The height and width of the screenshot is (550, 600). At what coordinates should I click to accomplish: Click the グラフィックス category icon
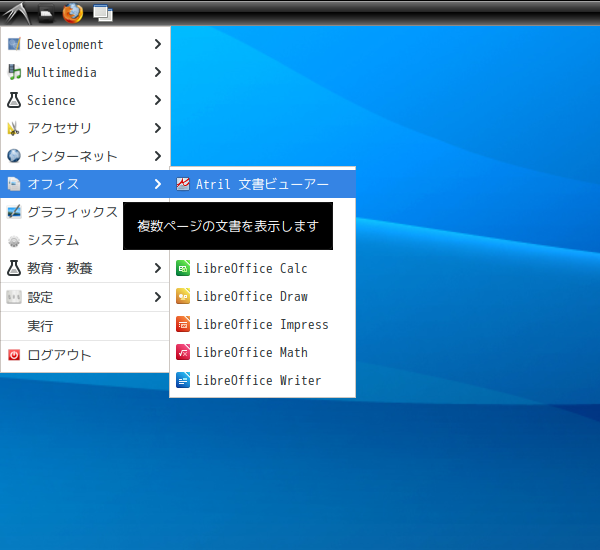[14, 212]
